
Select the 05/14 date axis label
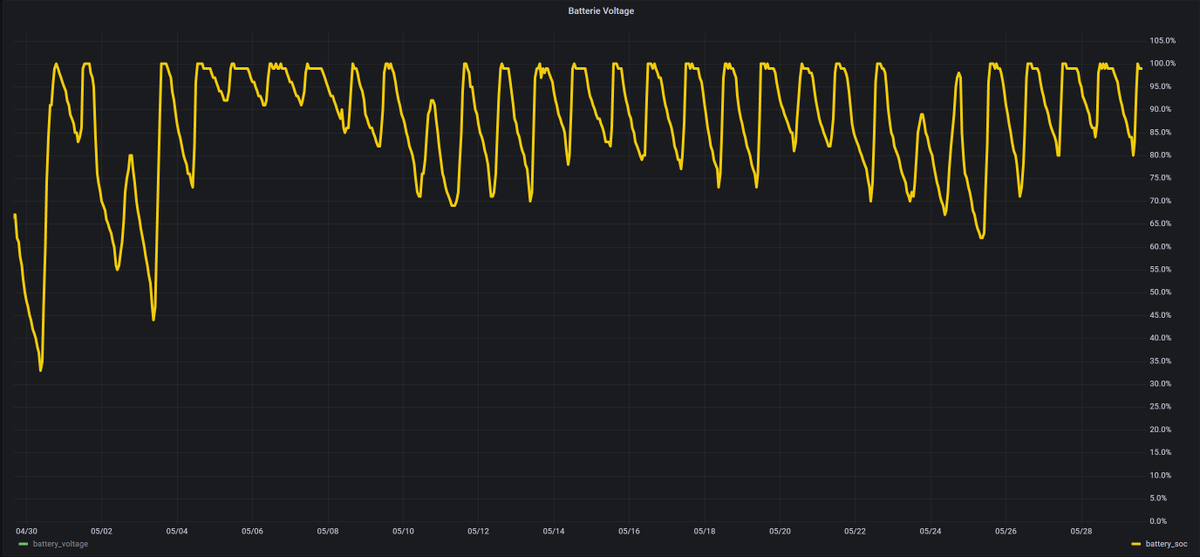click(554, 531)
